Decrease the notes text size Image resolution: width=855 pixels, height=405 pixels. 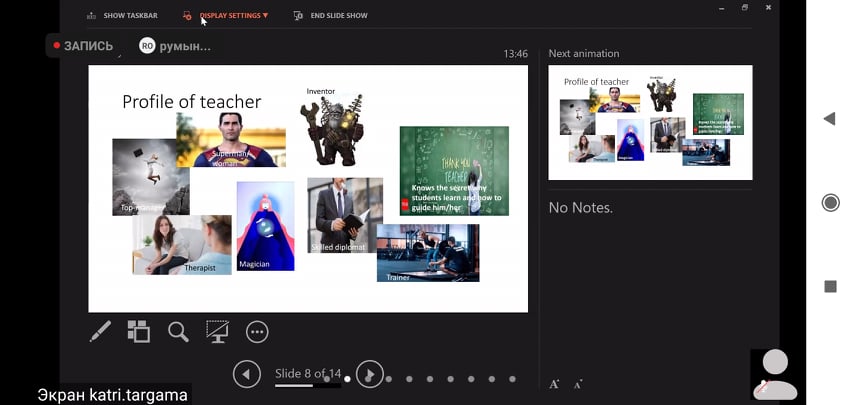pos(578,384)
